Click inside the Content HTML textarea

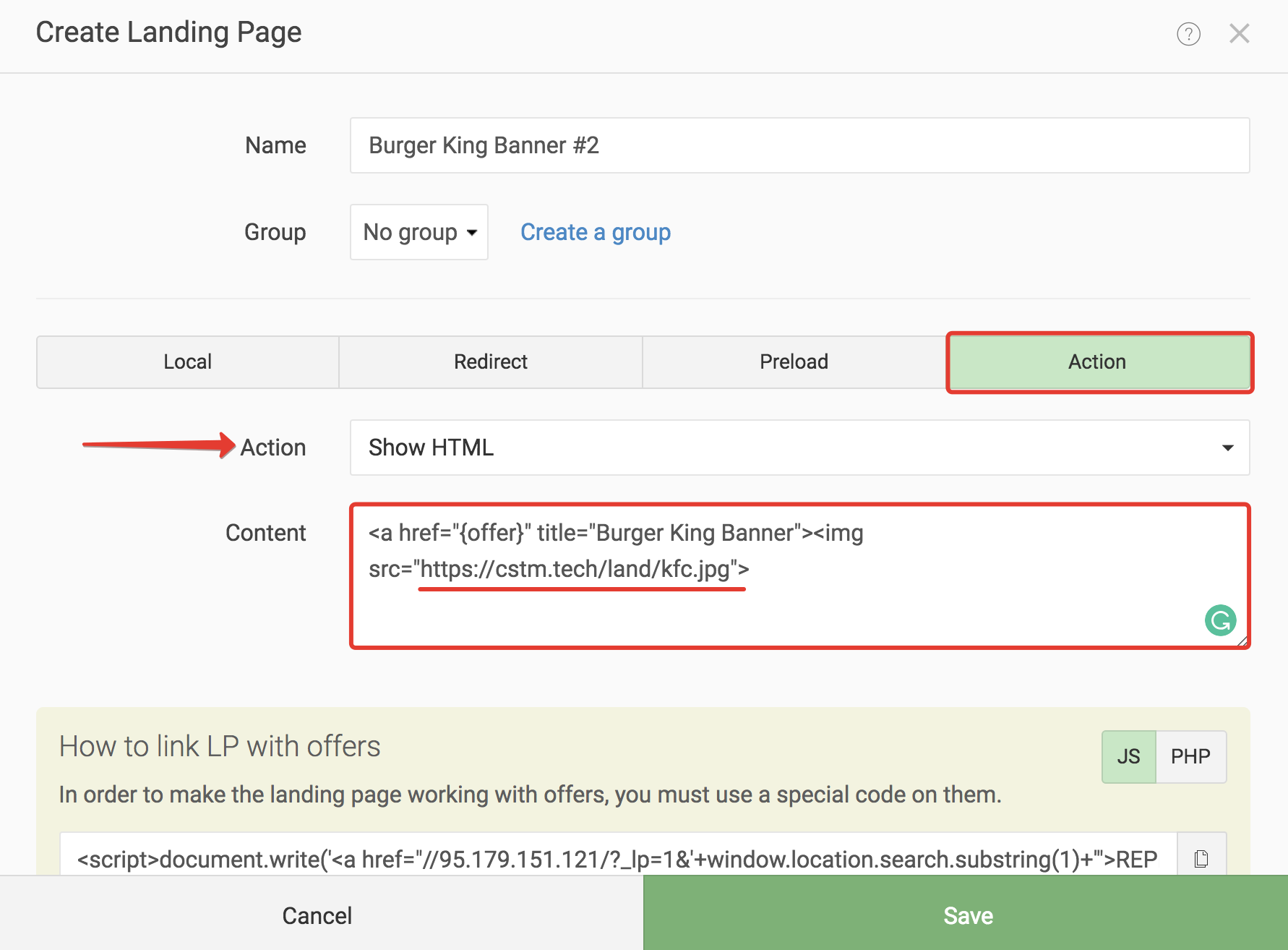click(x=800, y=576)
